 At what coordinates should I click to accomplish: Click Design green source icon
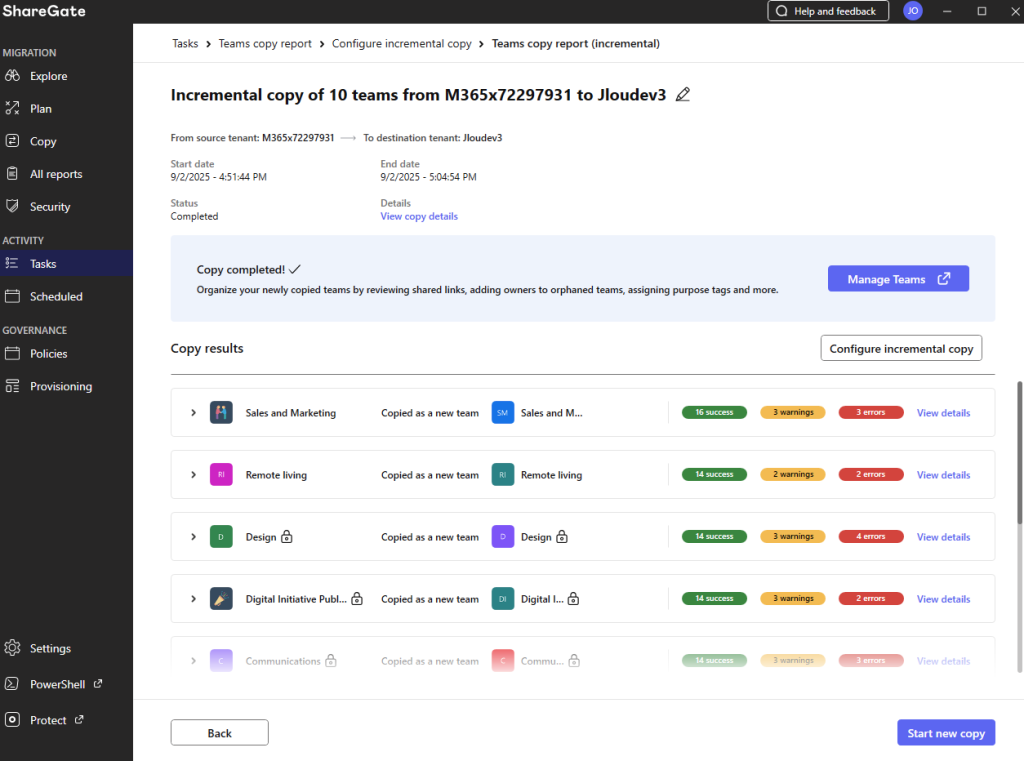point(221,537)
